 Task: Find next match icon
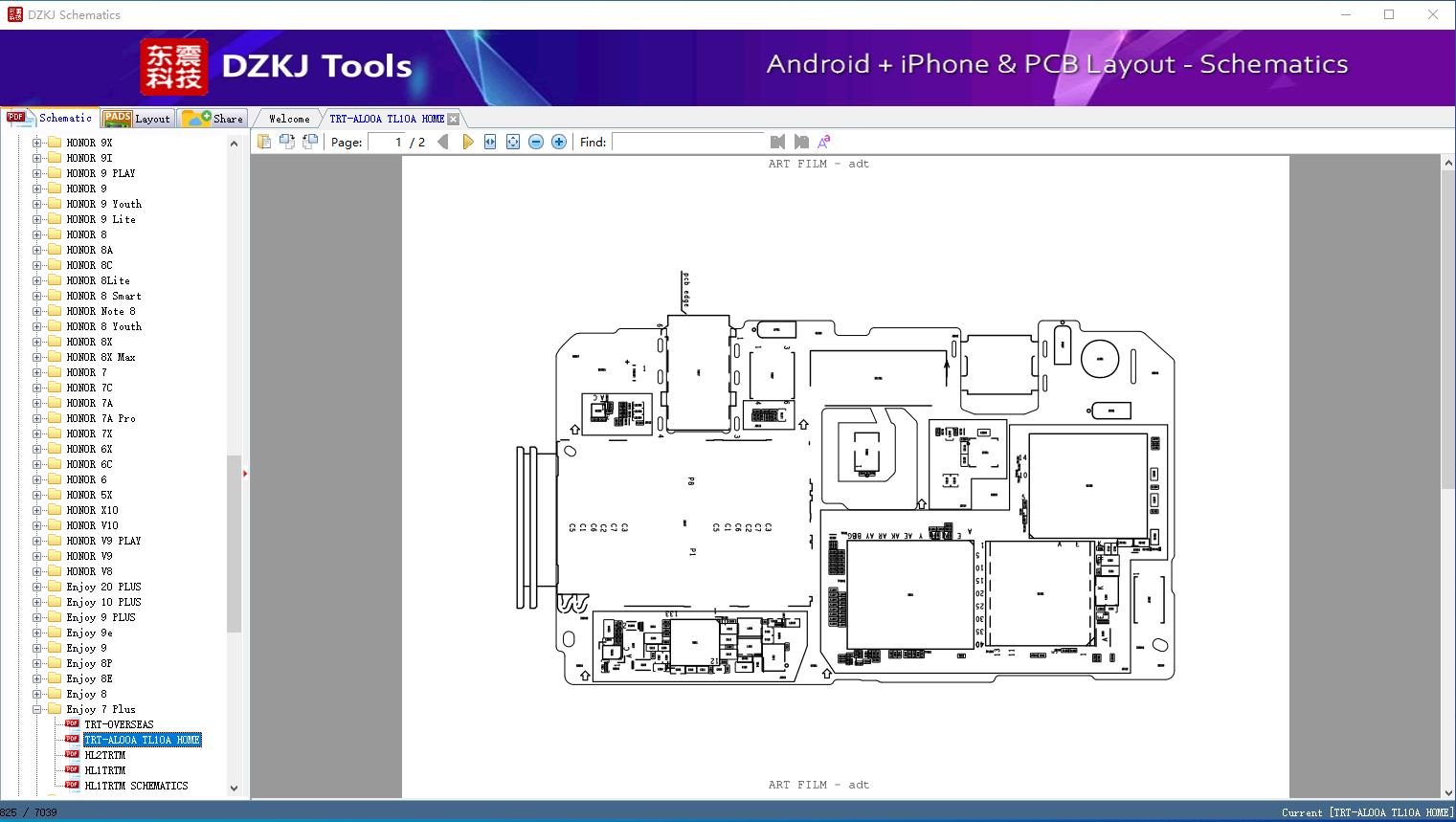801,142
